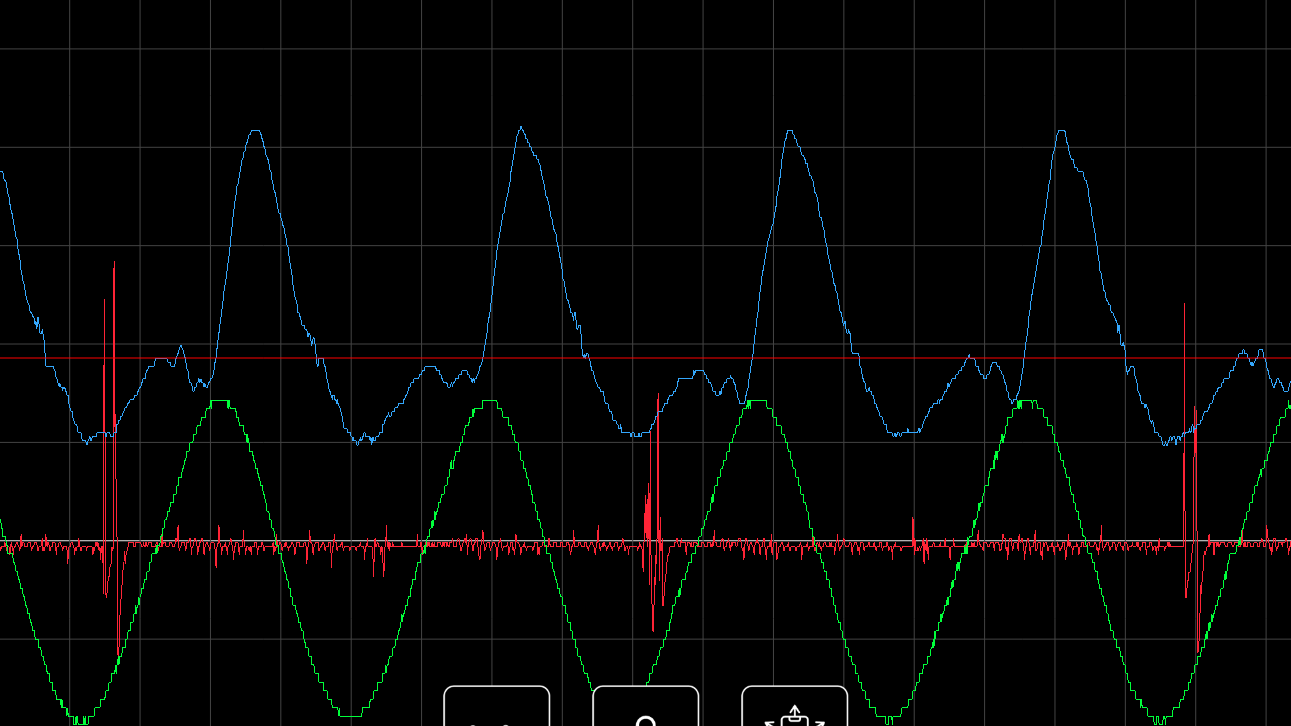Click the leftmost button in the bottom toolbar

tap(496, 708)
